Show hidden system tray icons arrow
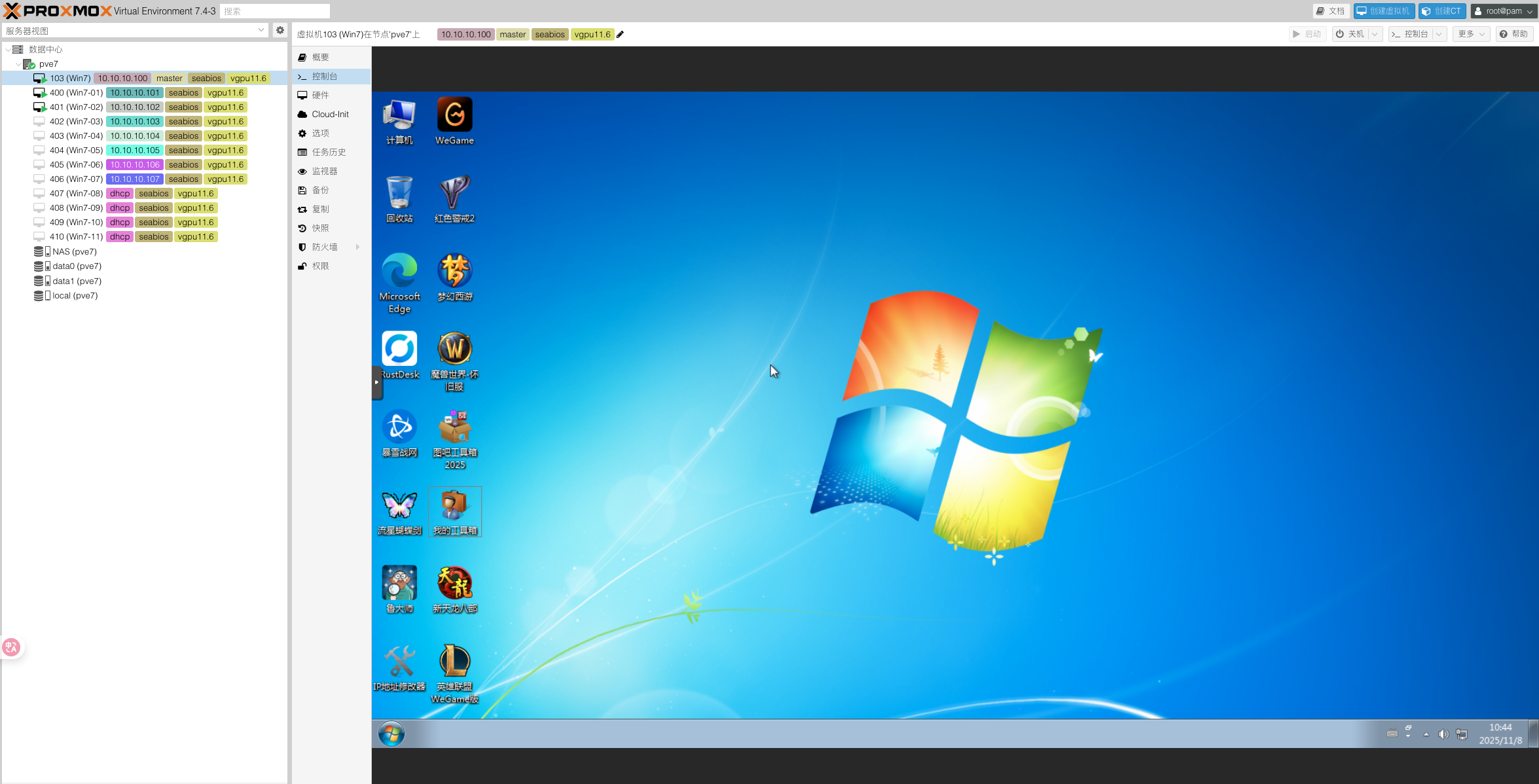The width and height of the screenshot is (1539, 784). tap(1426, 734)
